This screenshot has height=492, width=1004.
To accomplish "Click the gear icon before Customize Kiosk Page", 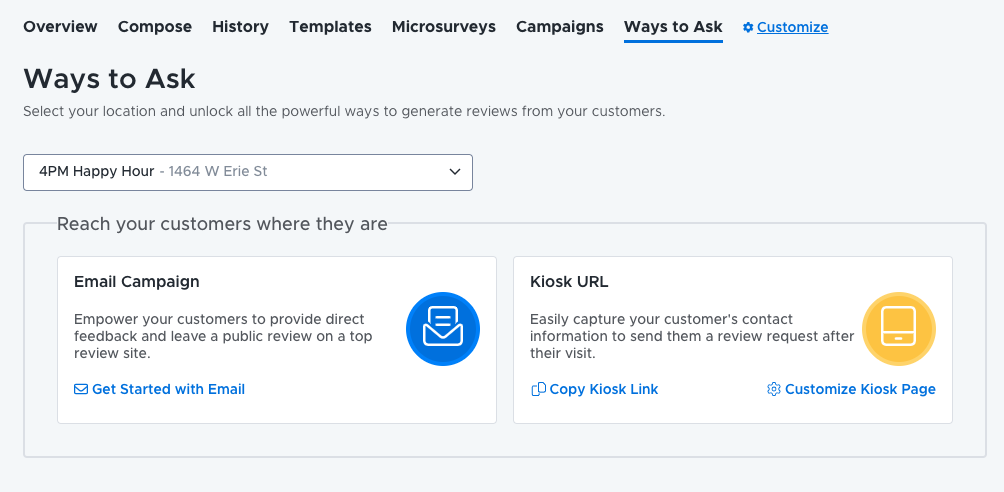I will pos(774,389).
